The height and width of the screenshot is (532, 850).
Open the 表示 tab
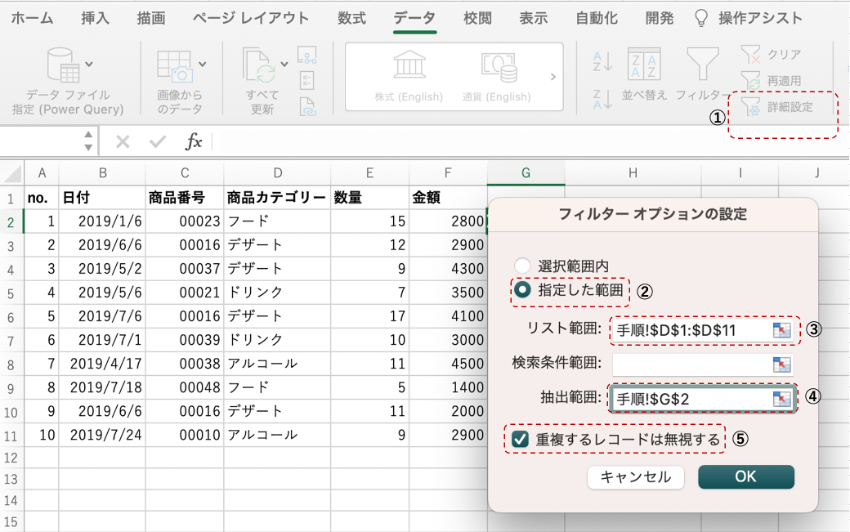click(x=534, y=18)
